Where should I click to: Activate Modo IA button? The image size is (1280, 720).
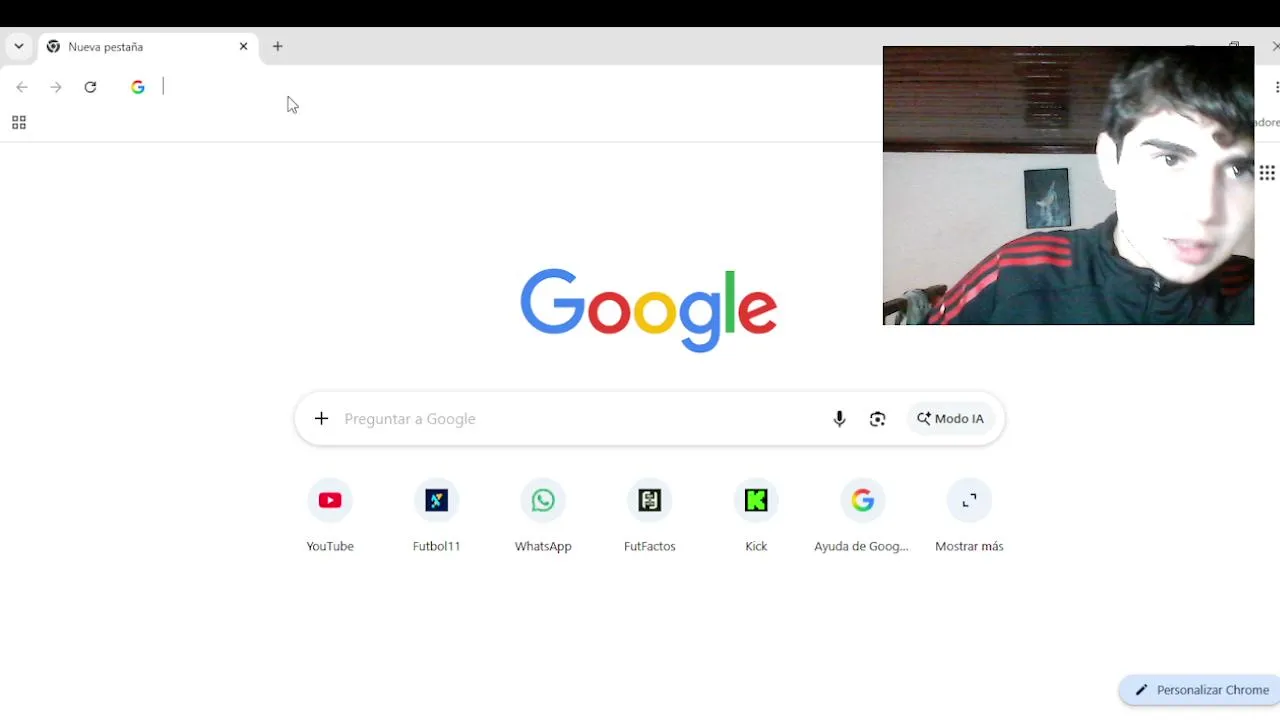tap(950, 419)
